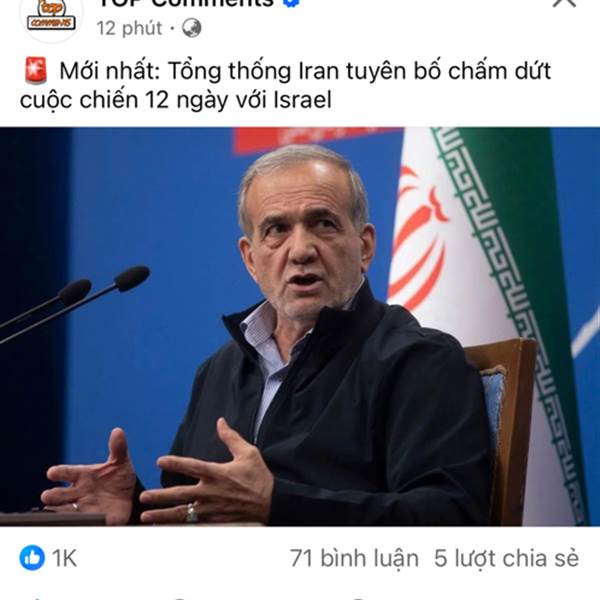
Task: Show the '5 lượt chia sẻ' shares
Action: (506, 558)
